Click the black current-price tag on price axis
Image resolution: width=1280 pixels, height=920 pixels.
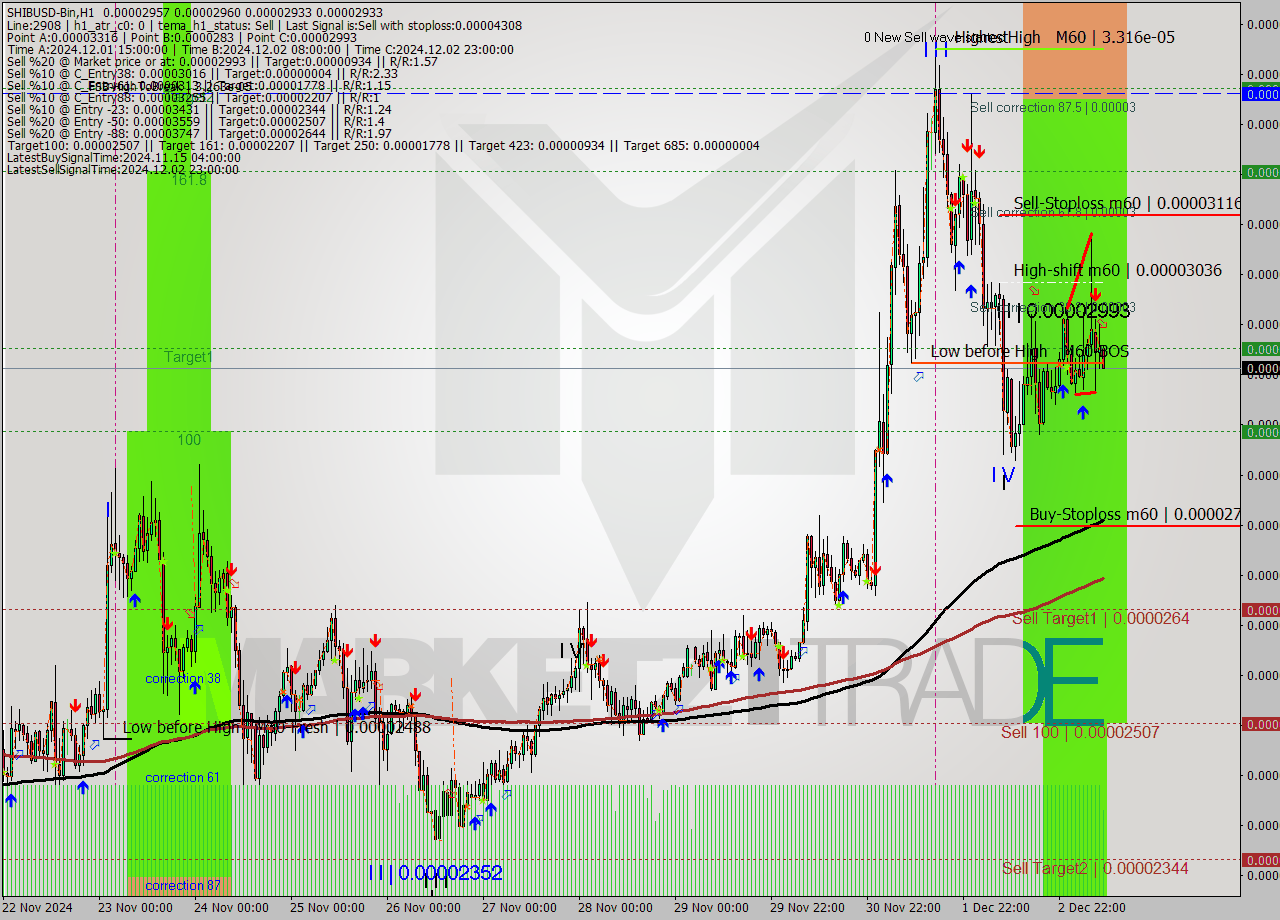point(1260,368)
